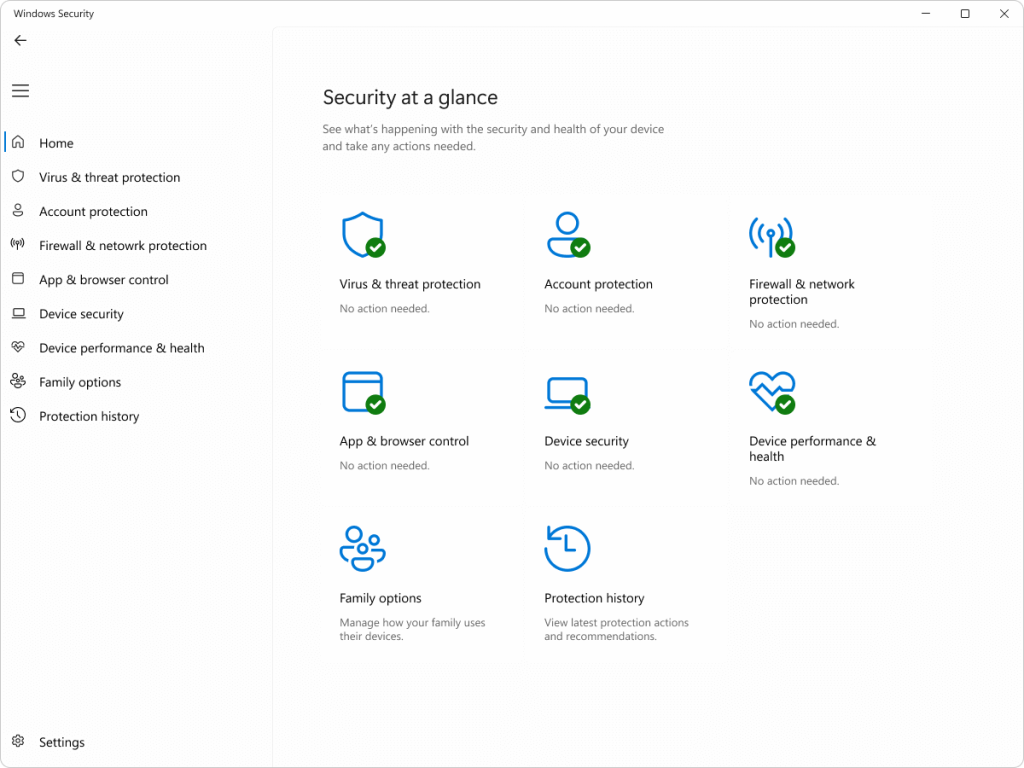
Task: Open Protection history in the sidebar
Action: click(89, 416)
